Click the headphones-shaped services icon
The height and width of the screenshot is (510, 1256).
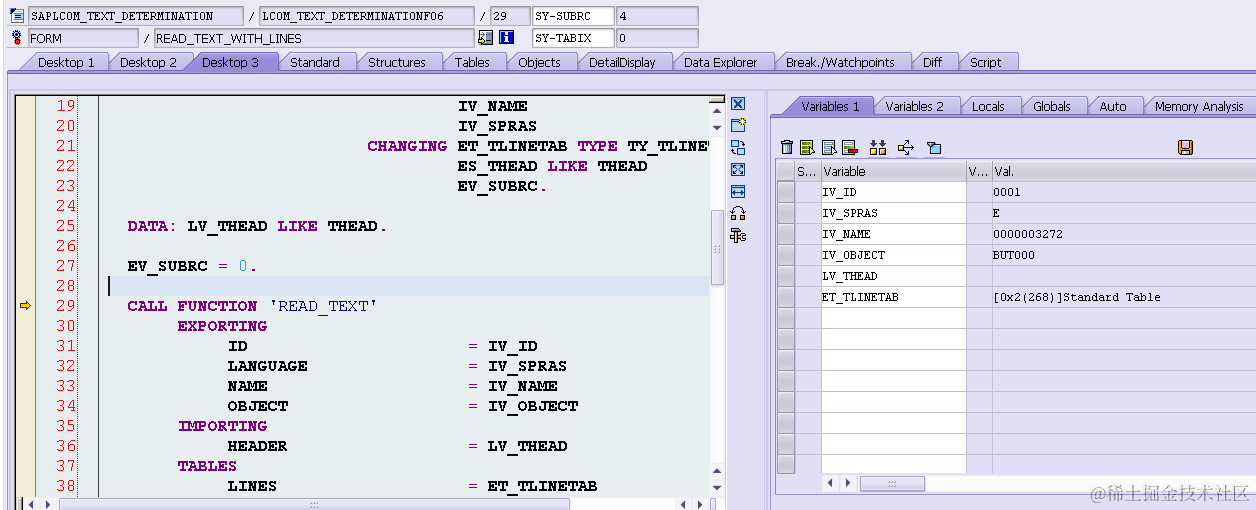coord(738,214)
